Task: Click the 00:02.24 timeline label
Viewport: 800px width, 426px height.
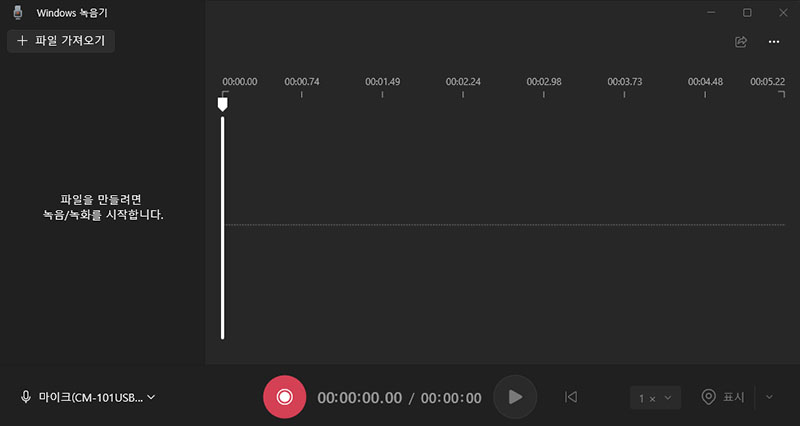Action: pyautogui.click(x=463, y=82)
